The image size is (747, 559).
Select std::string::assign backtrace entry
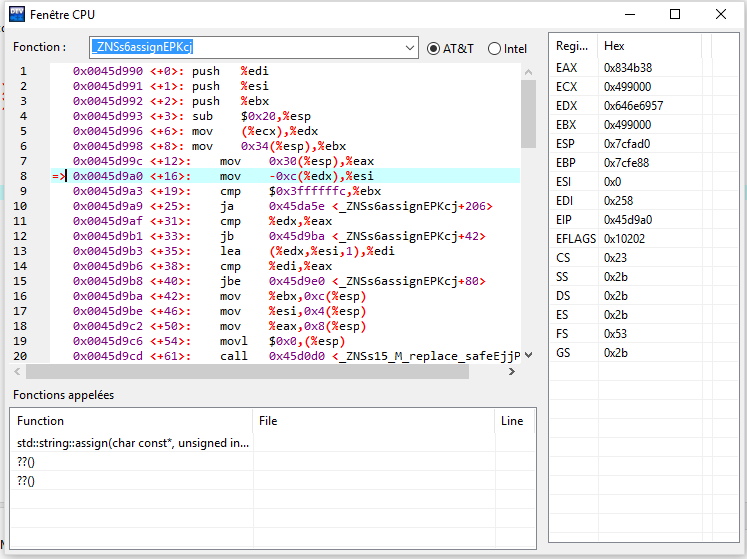click(132, 443)
